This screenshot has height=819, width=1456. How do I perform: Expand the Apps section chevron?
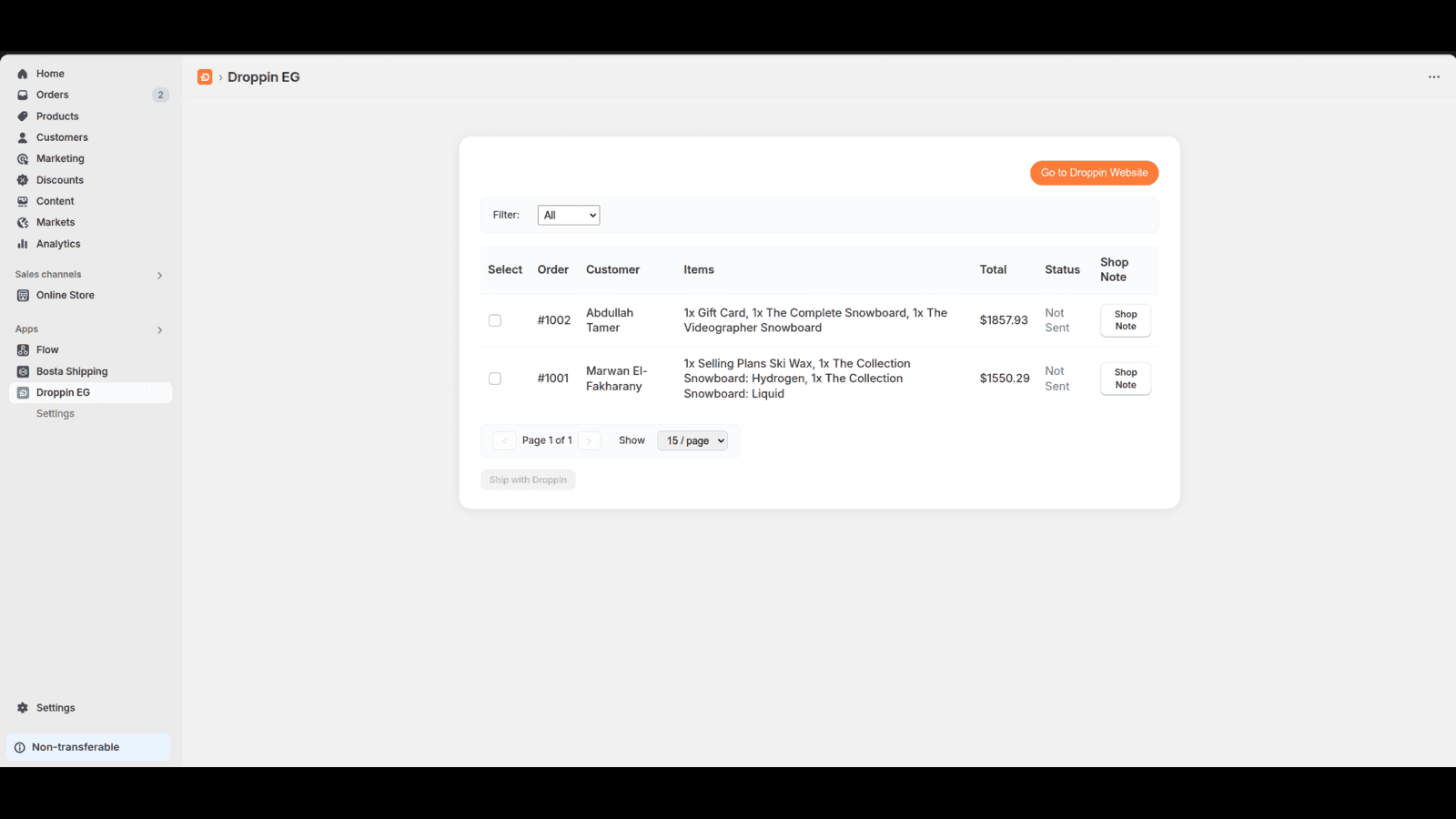pyautogui.click(x=160, y=329)
